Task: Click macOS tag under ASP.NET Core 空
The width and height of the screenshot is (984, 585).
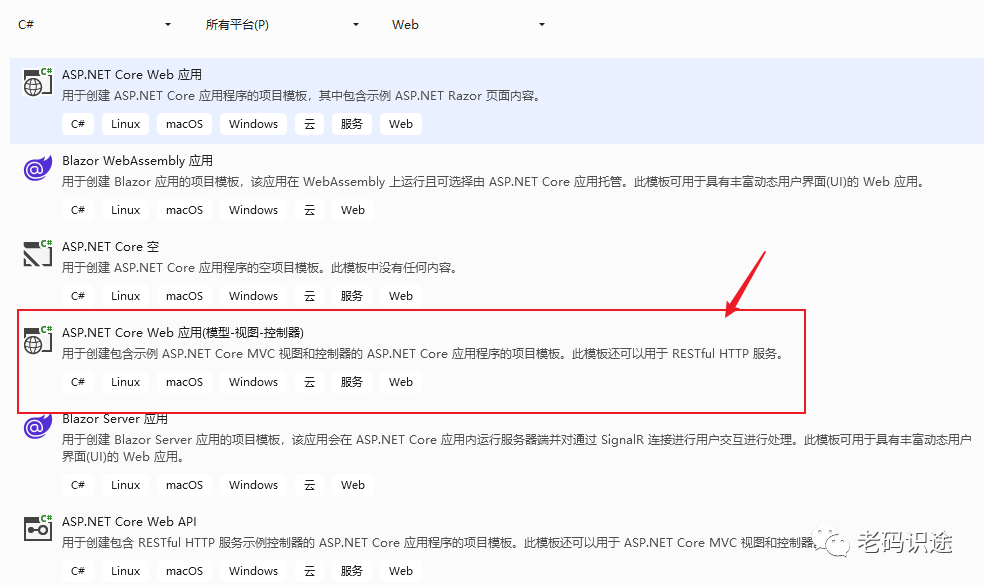Action: 184,296
